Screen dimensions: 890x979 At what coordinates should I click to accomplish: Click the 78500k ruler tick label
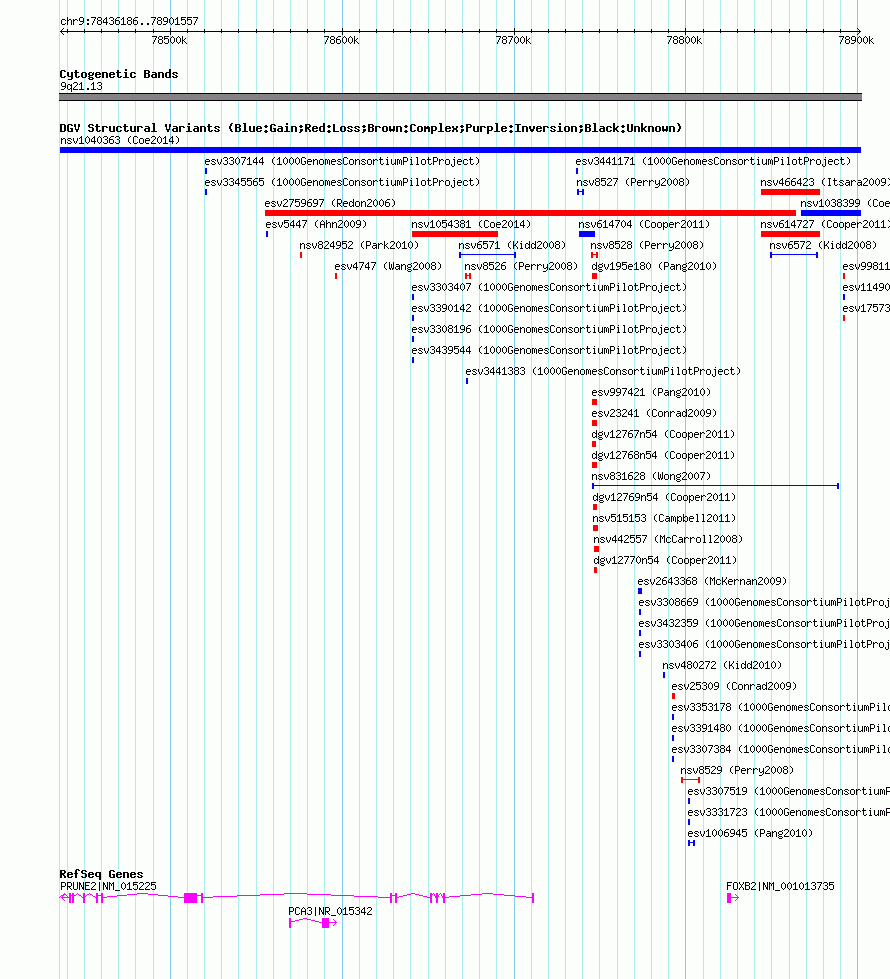point(169,41)
